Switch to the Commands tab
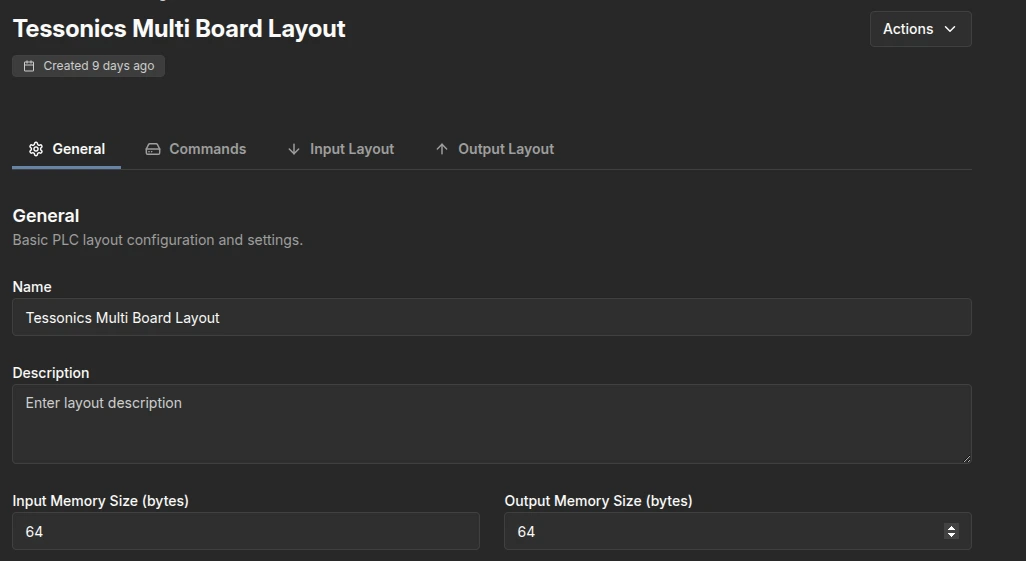The height and width of the screenshot is (561, 1026). [x=196, y=149]
